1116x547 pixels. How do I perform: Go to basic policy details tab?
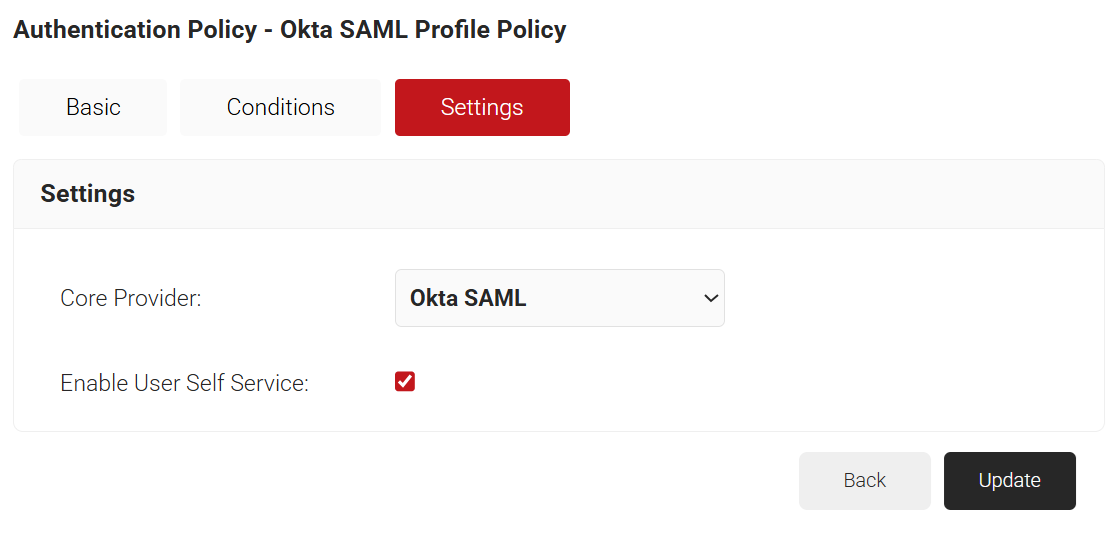tap(93, 107)
